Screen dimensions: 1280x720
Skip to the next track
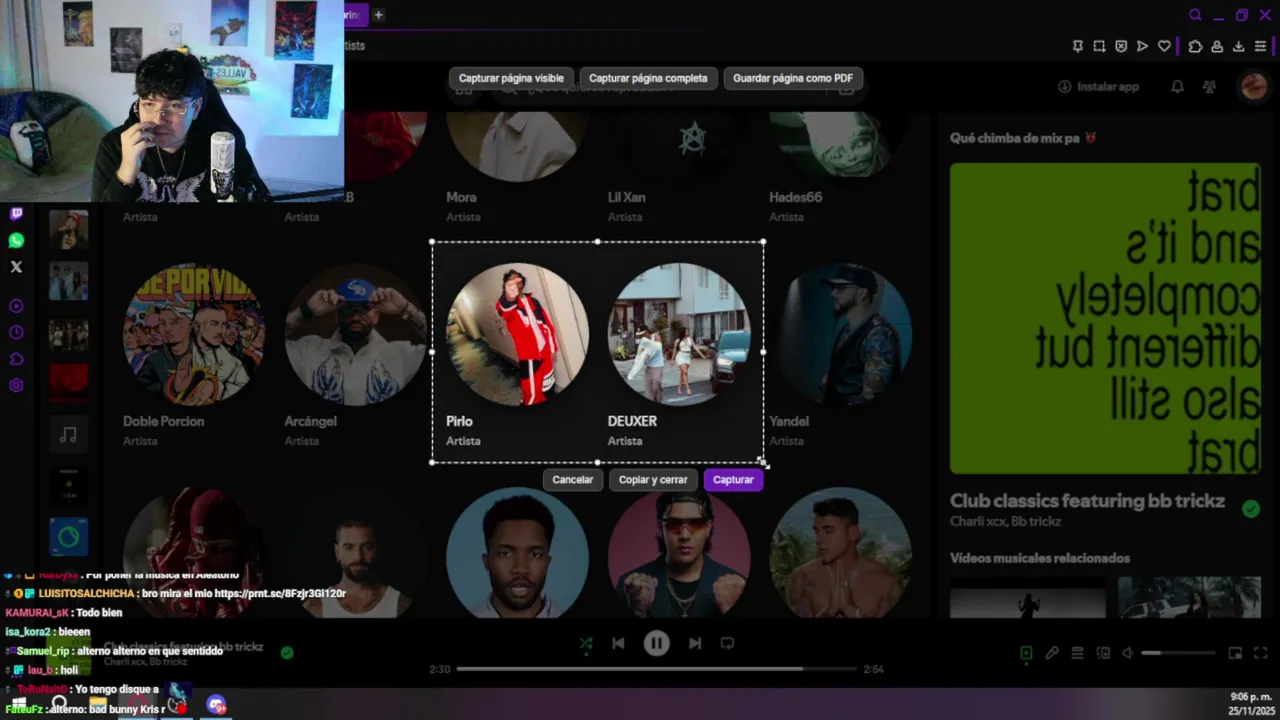[x=694, y=643]
